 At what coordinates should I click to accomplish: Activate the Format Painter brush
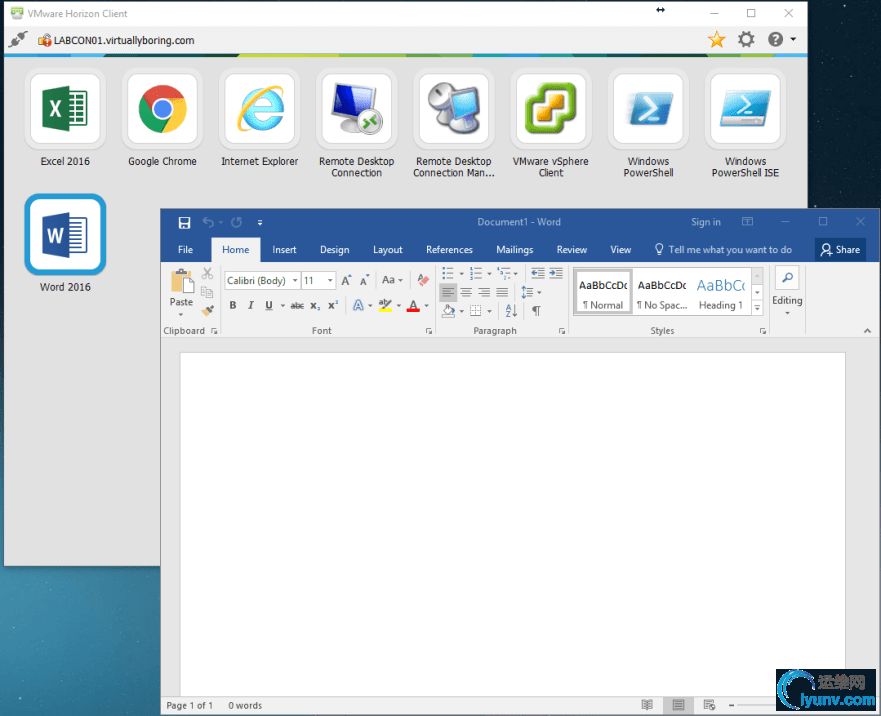tap(207, 310)
